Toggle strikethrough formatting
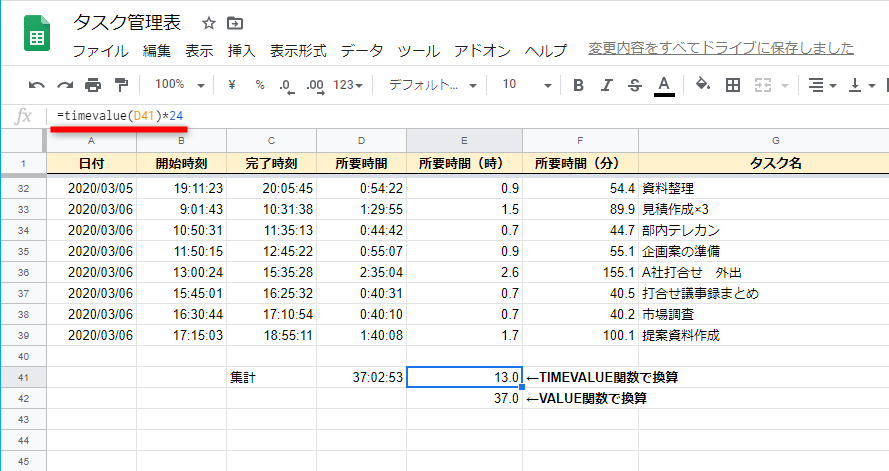This screenshot has height=471, width=889. (x=635, y=85)
